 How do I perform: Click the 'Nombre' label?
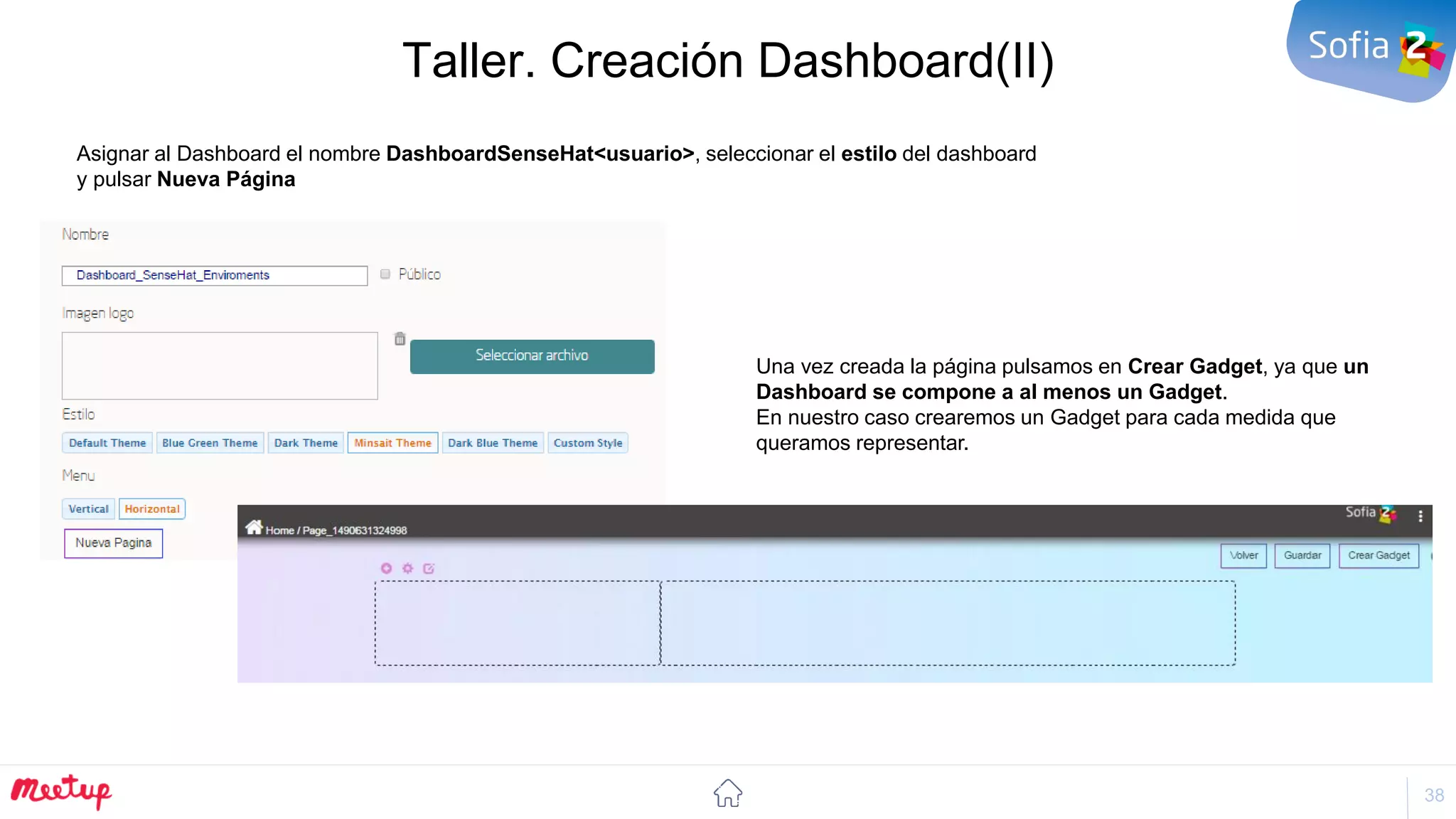(85, 234)
